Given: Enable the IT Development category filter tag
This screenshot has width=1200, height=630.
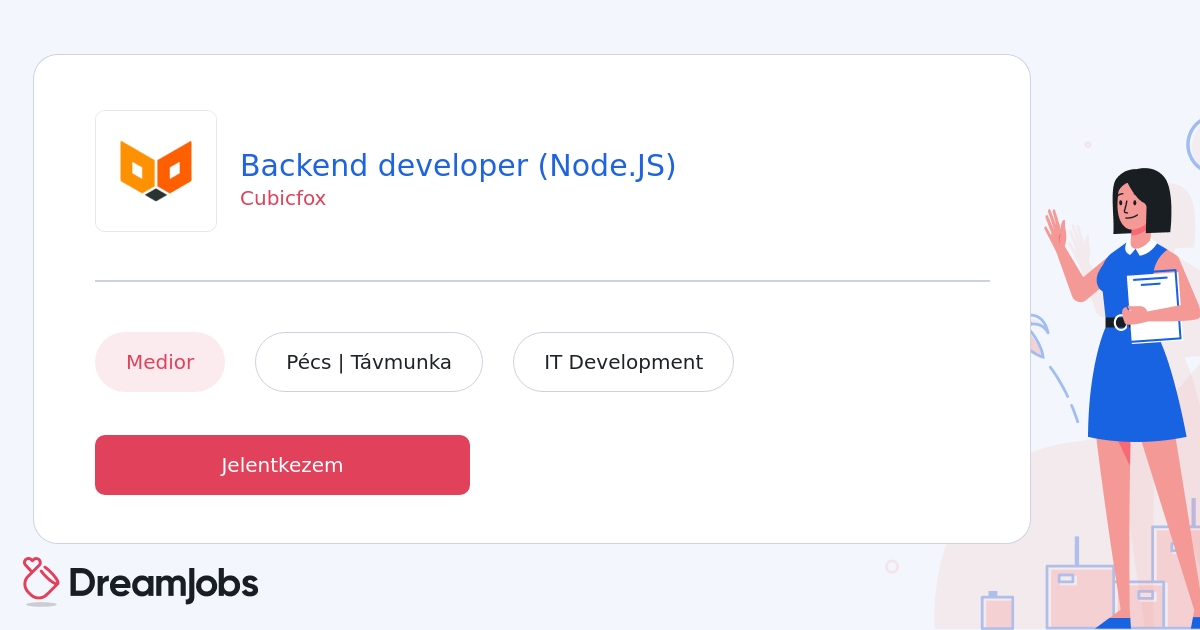Looking at the screenshot, I should pos(623,362).
